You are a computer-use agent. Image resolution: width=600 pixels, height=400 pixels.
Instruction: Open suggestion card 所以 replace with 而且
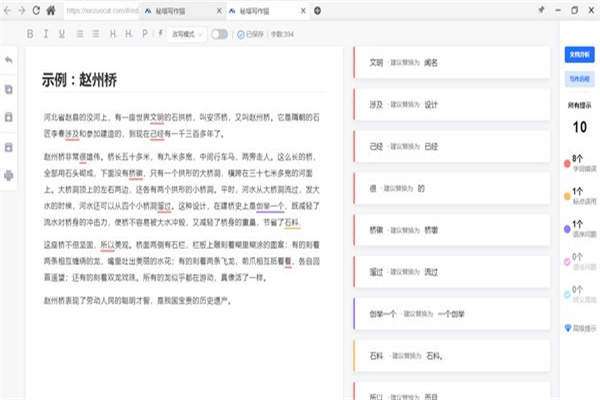coord(452,391)
